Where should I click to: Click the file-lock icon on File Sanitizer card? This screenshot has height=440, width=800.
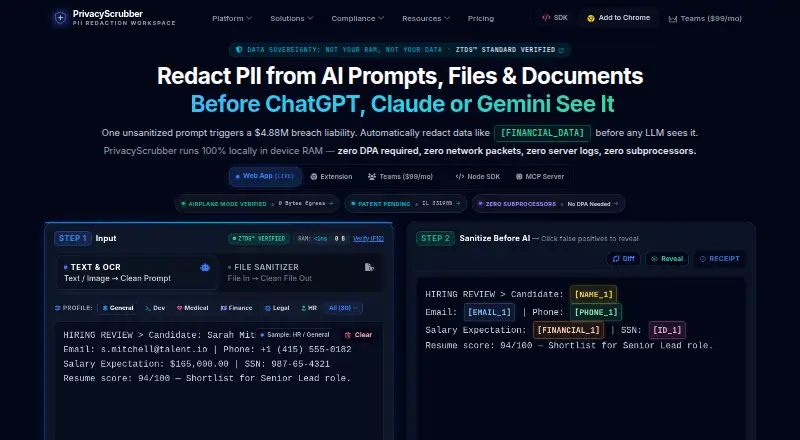369,267
